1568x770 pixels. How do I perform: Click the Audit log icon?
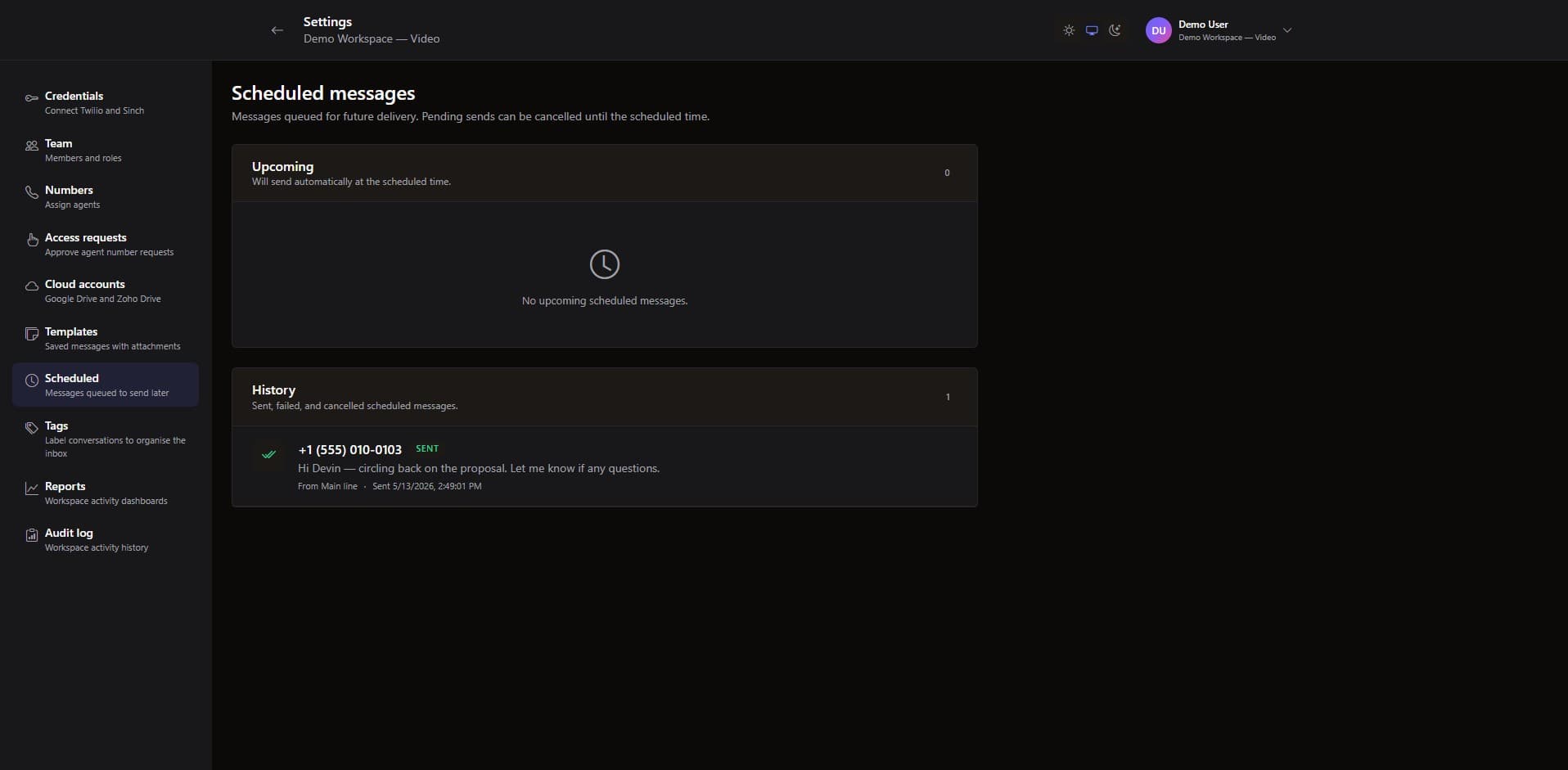32,535
